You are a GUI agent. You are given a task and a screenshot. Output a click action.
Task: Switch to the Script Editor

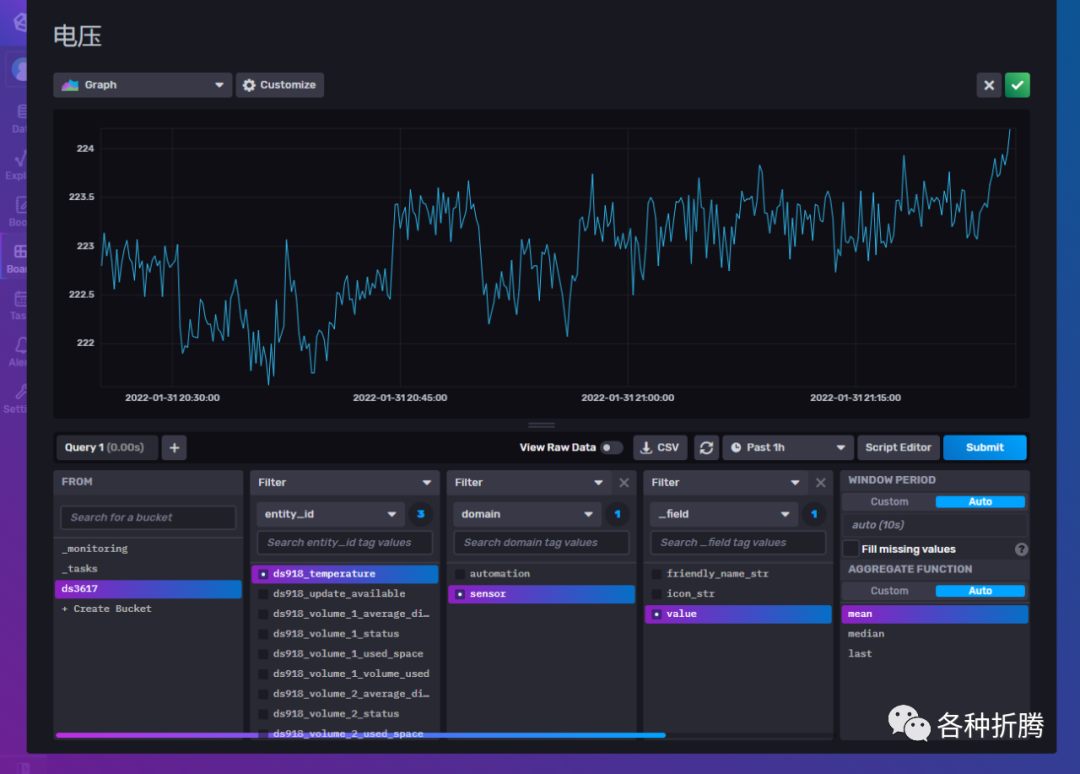(x=898, y=448)
